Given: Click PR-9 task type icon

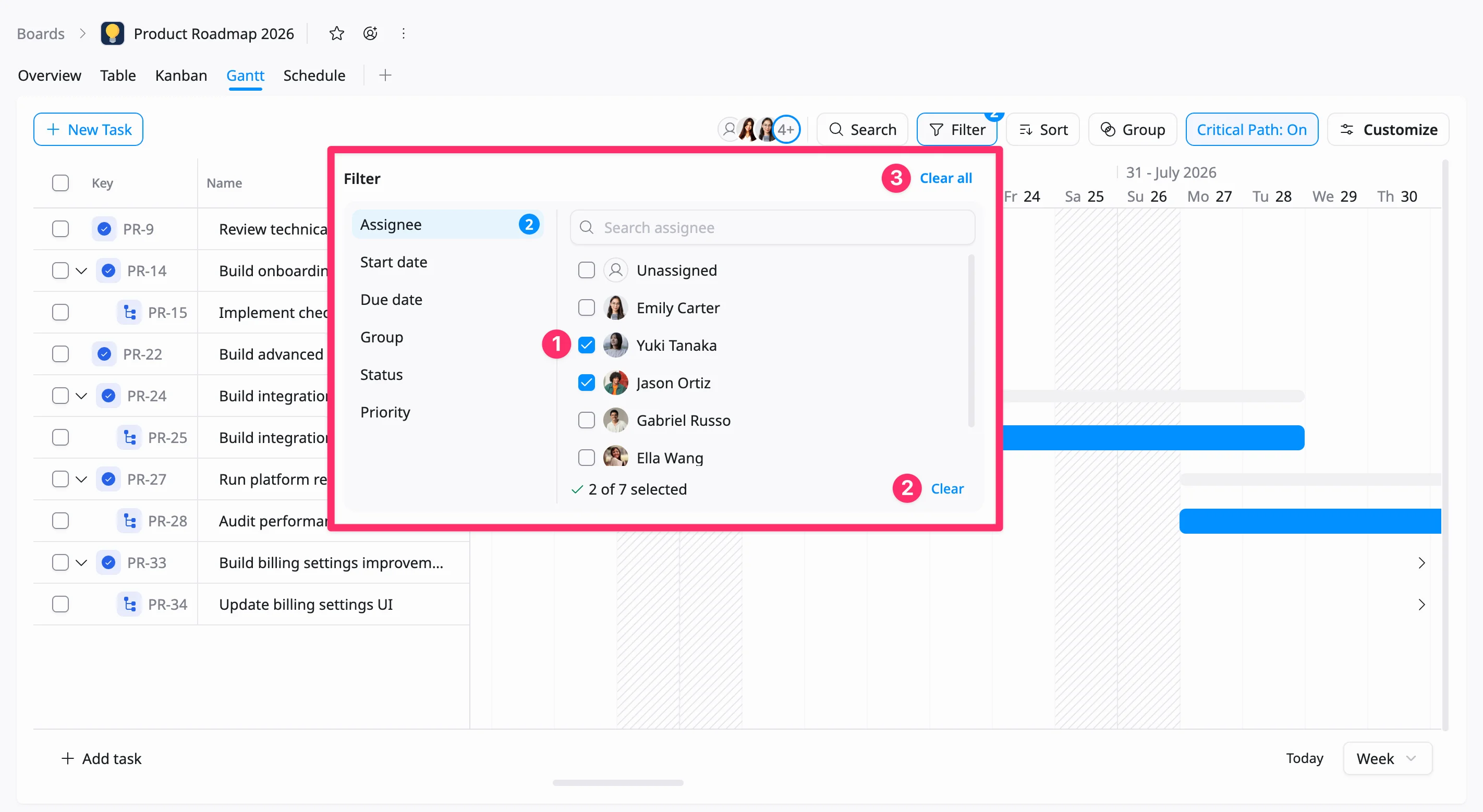Looking at the screenshot, I should [104, 229].
